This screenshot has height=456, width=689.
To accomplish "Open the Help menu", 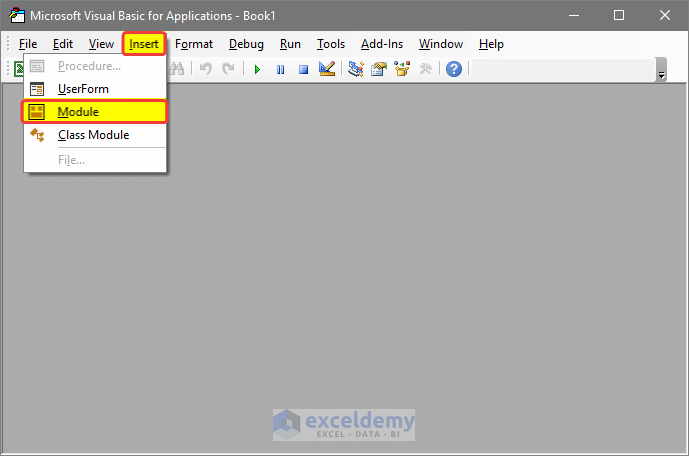I will 491,44.
